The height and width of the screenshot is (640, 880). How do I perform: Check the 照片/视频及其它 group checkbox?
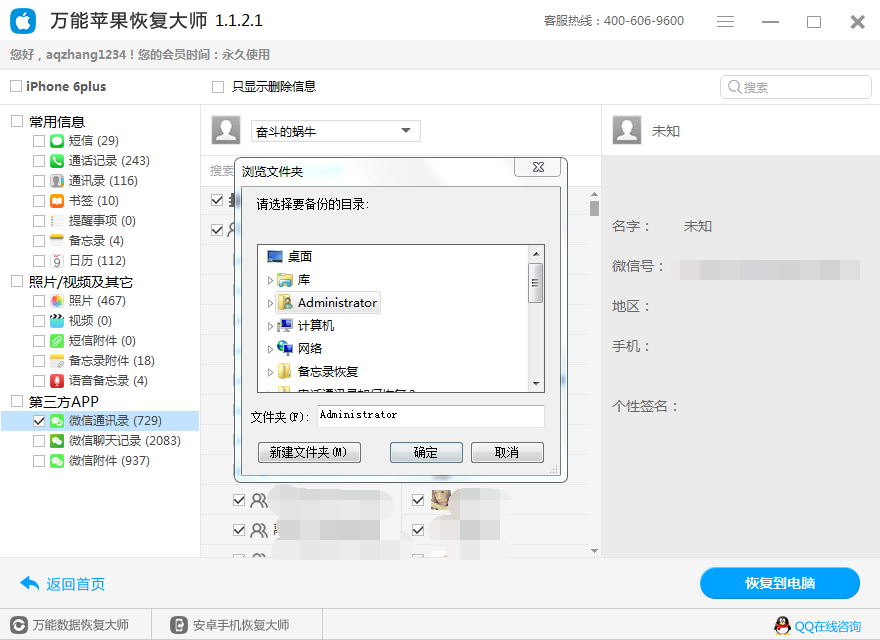point(17,281)
